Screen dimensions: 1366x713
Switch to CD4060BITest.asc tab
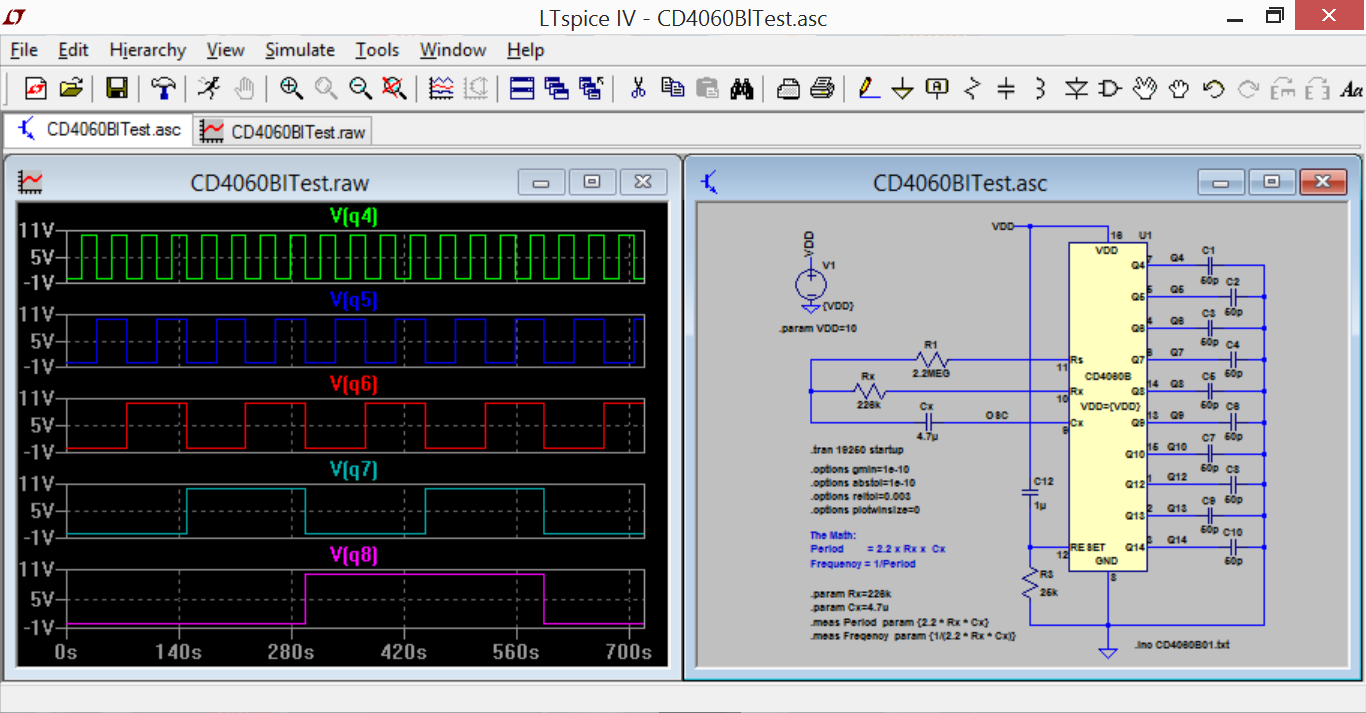point(99,130)
